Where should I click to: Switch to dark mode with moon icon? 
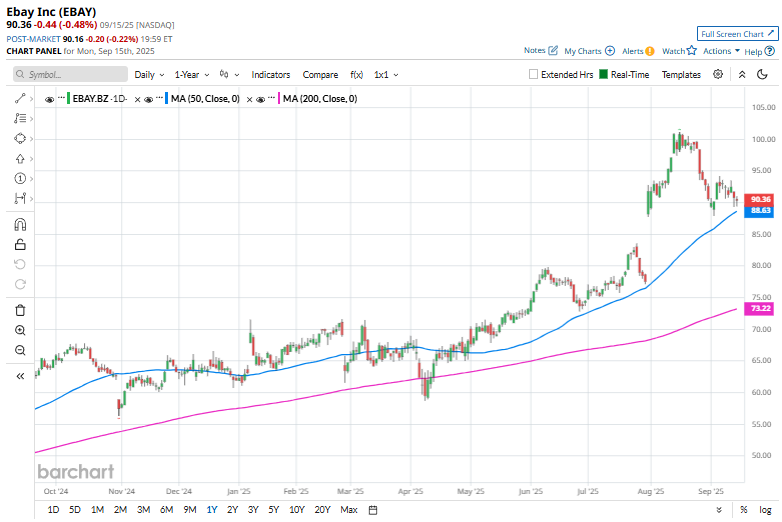[x=762, y=74]
